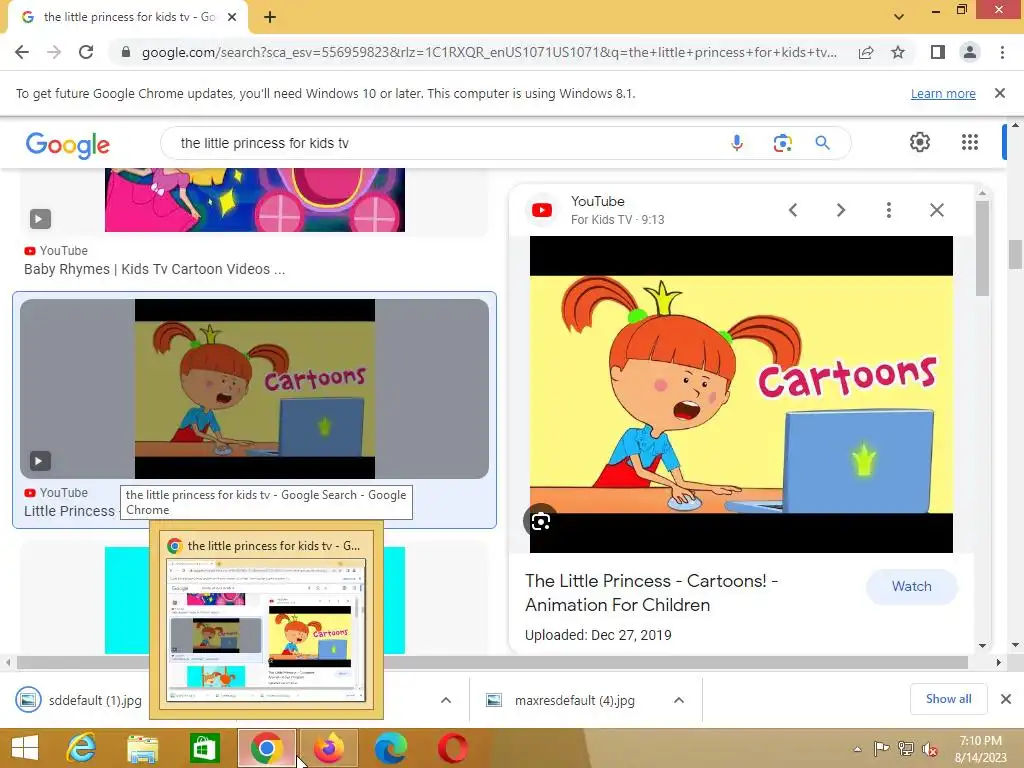Click the muted volume tray icon
Image resolution: width=1024 pixels, height=768 pixels.
click(x=930, y=749)
